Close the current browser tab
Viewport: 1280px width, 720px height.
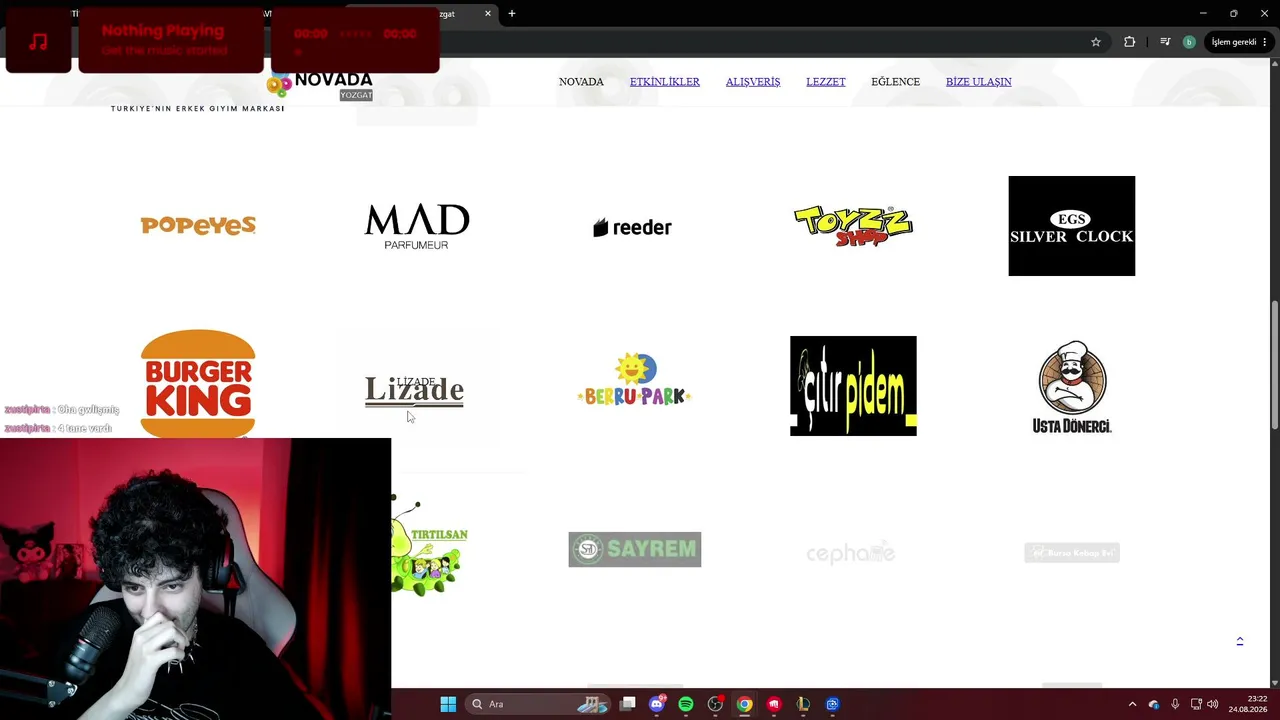click(x=488, y=14)
